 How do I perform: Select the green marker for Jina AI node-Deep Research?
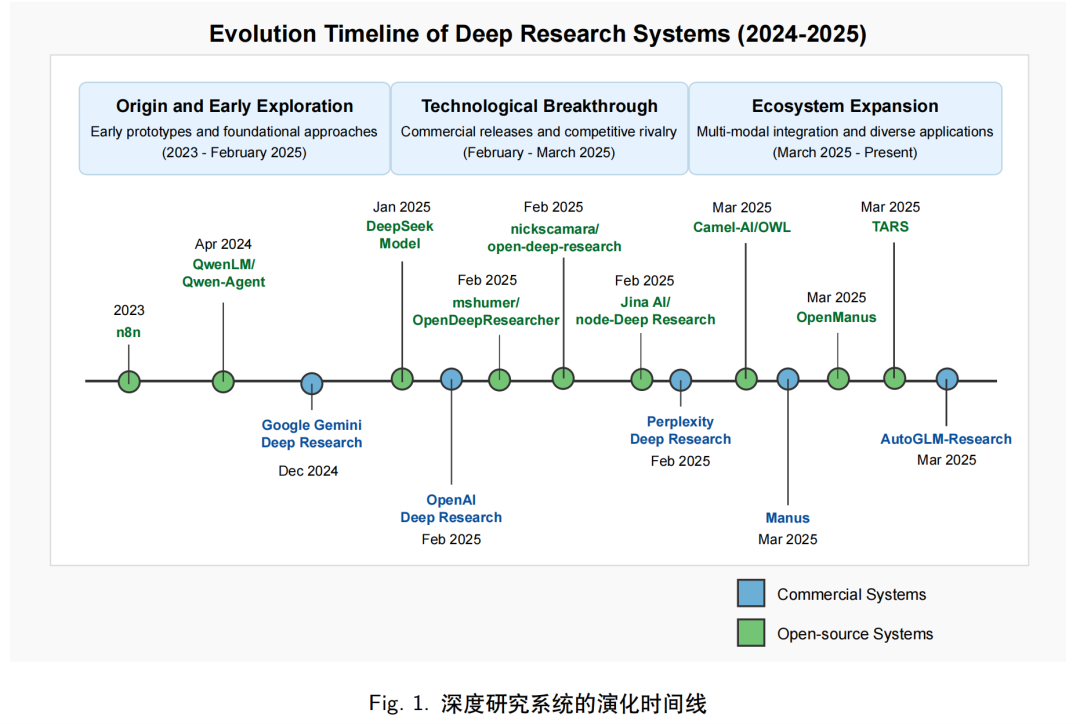click(x=641, y=379)
